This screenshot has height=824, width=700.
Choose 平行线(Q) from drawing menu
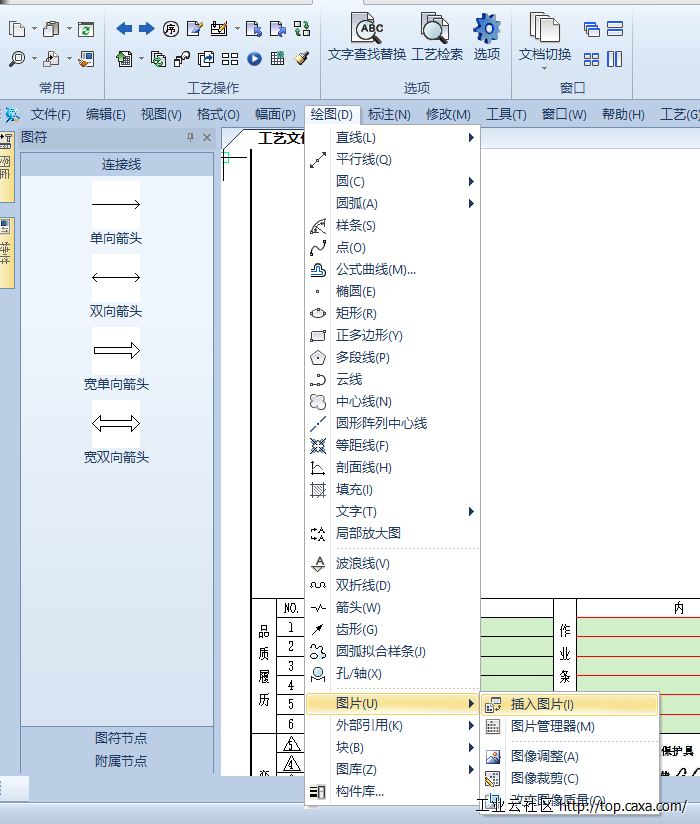392,160
